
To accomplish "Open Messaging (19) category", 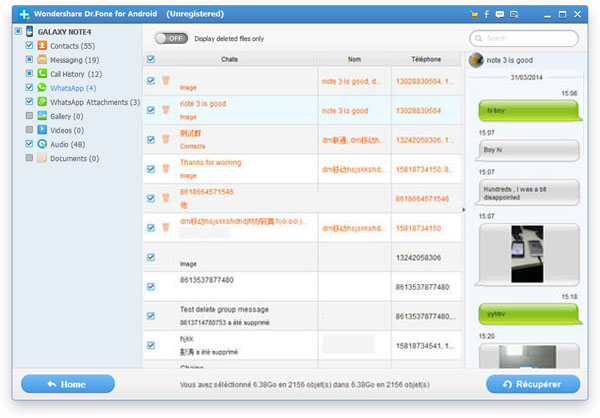I will point(75,60).
